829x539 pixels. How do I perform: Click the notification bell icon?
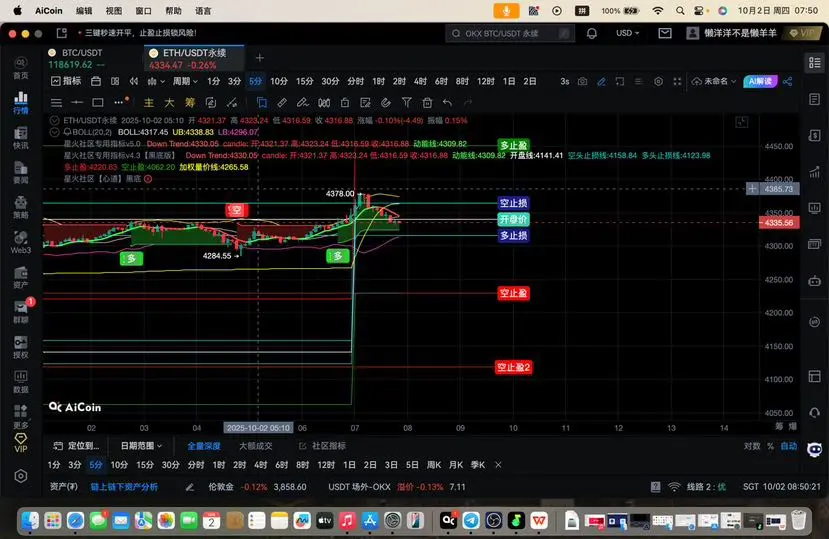[592, 33]
